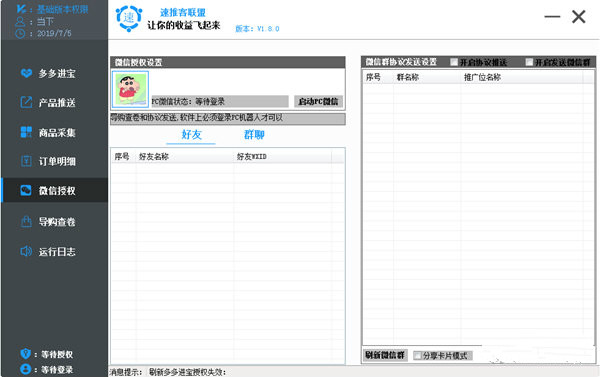
Task: Click the shield icon next to 等待授权
Action: click(x=26, y=354)
